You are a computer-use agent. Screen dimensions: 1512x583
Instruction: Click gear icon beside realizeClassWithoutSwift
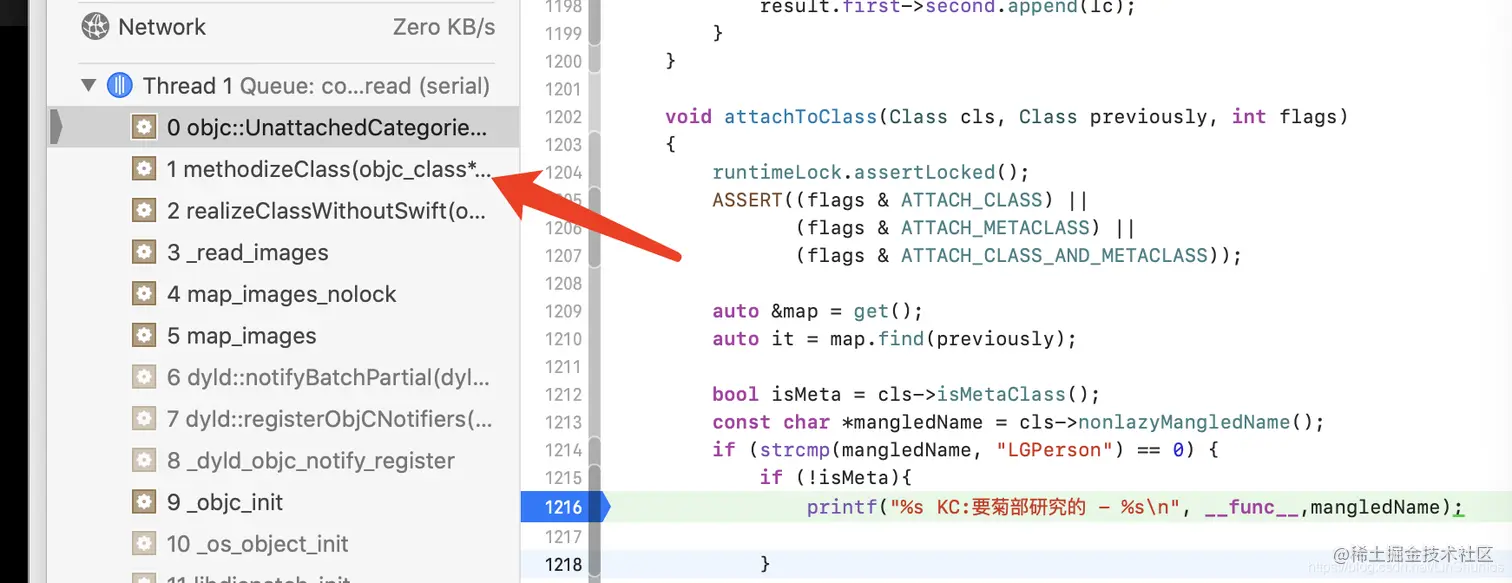click(145, 211)
